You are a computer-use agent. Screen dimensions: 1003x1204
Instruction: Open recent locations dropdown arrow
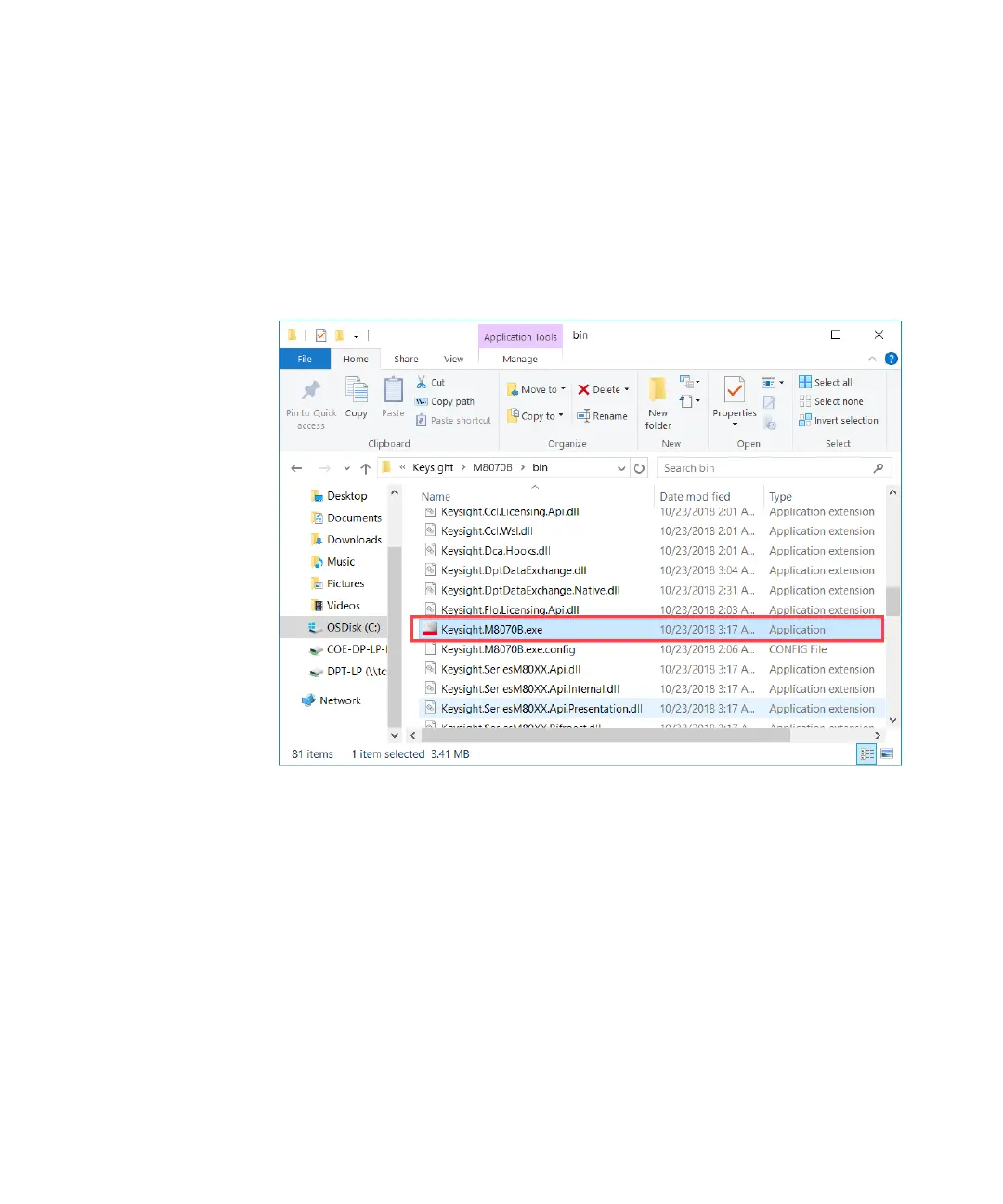346,468
